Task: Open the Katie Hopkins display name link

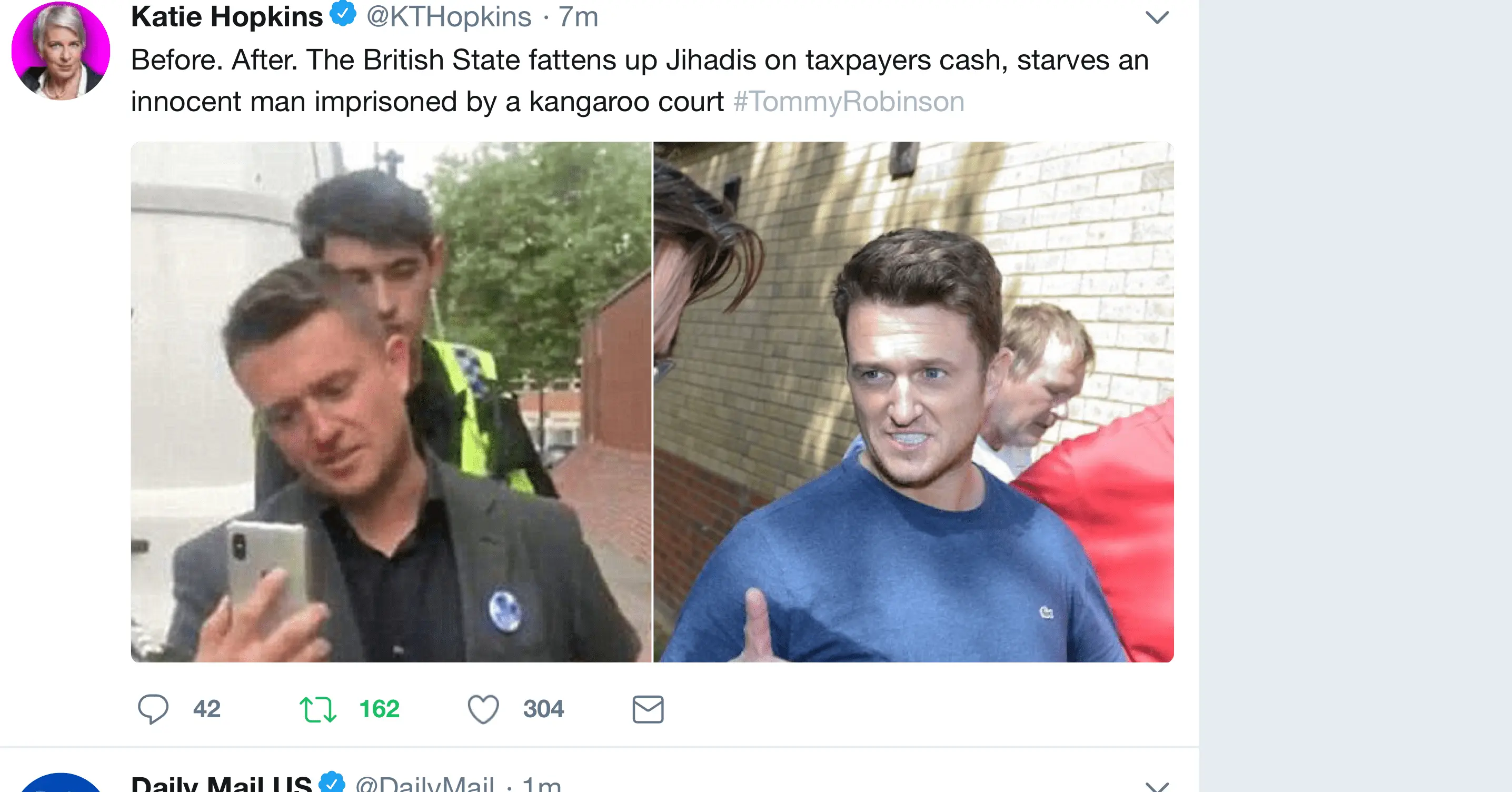Action: coord(226,16)
